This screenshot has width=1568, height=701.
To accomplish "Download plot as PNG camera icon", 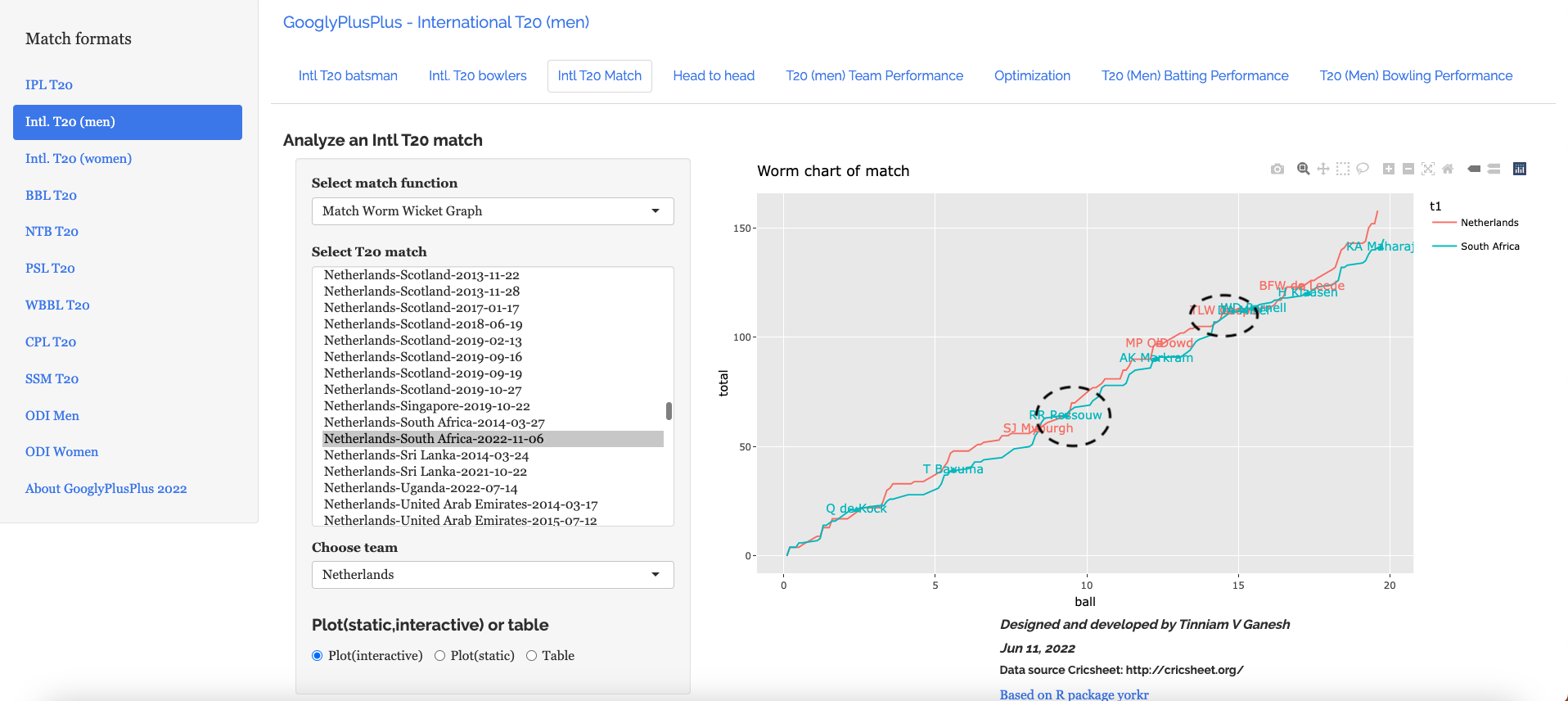I will coord(1277,169).
